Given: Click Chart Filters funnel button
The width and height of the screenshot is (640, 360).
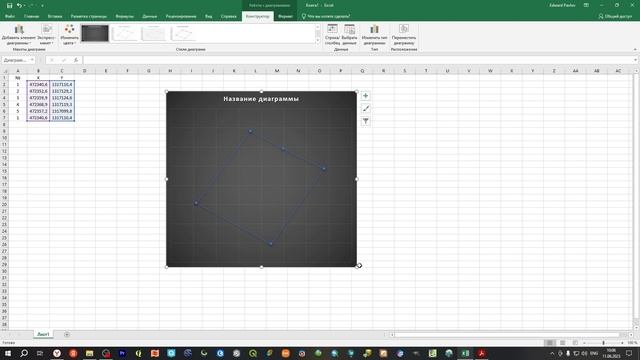Looking at the screenshot, I should point(366,121).
